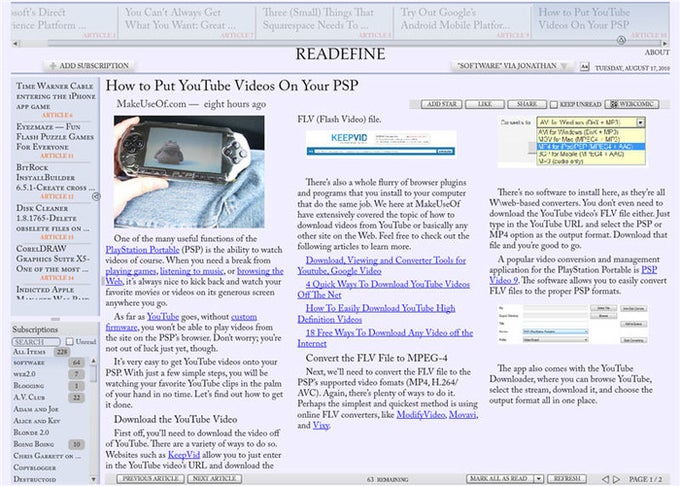Image resolution: width=680 pixels, height=486 pixels.
Task: Click the Webcomic button icon
Action: (x=614, y=104)
